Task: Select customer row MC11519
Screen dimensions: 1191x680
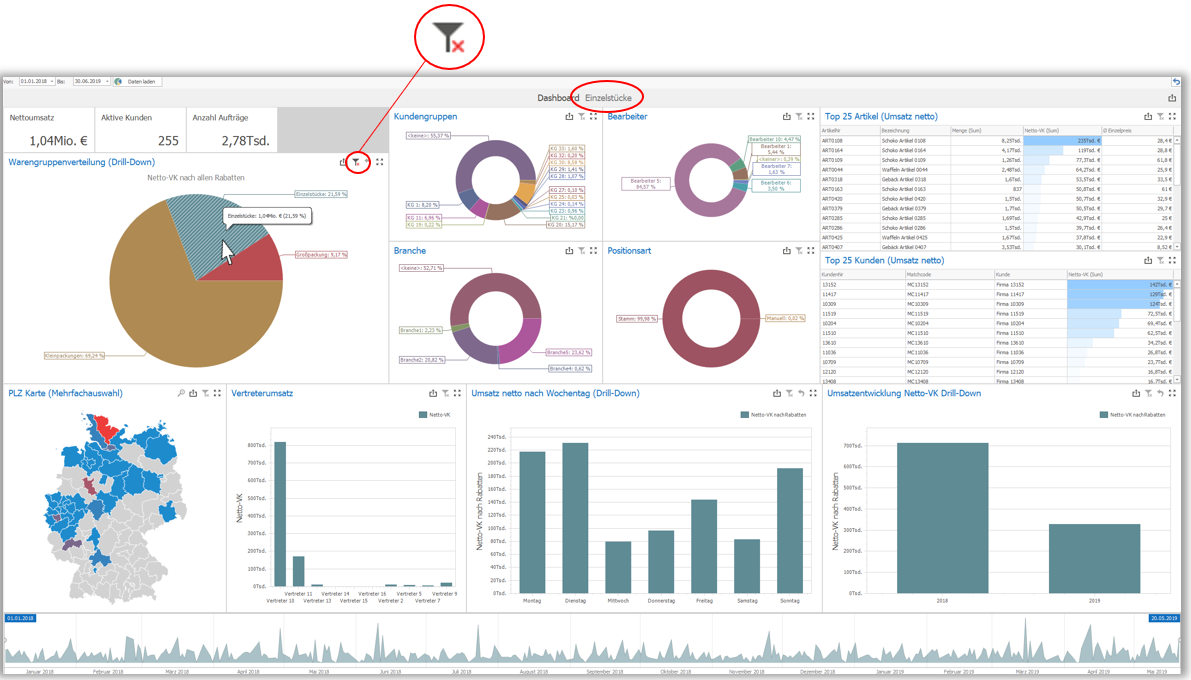Action: 997,313
